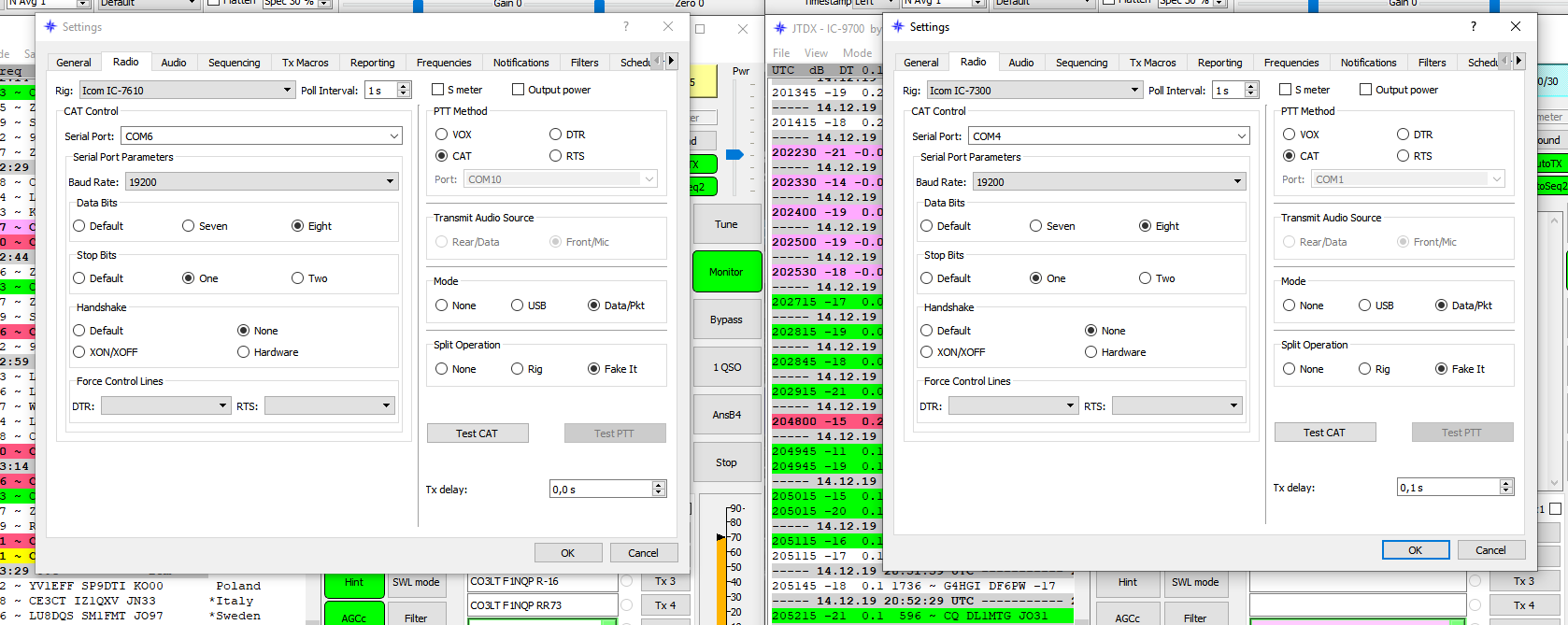Open the View menu in JTDX IC-9700 window

816,53
